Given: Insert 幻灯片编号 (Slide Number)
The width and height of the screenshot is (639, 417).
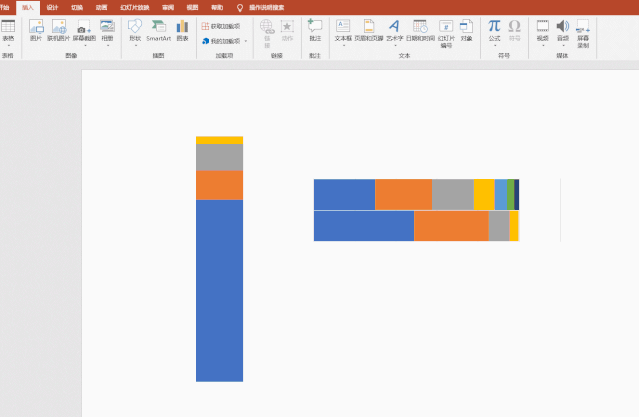Looking at the screenshot, I should tap(446, 31).
